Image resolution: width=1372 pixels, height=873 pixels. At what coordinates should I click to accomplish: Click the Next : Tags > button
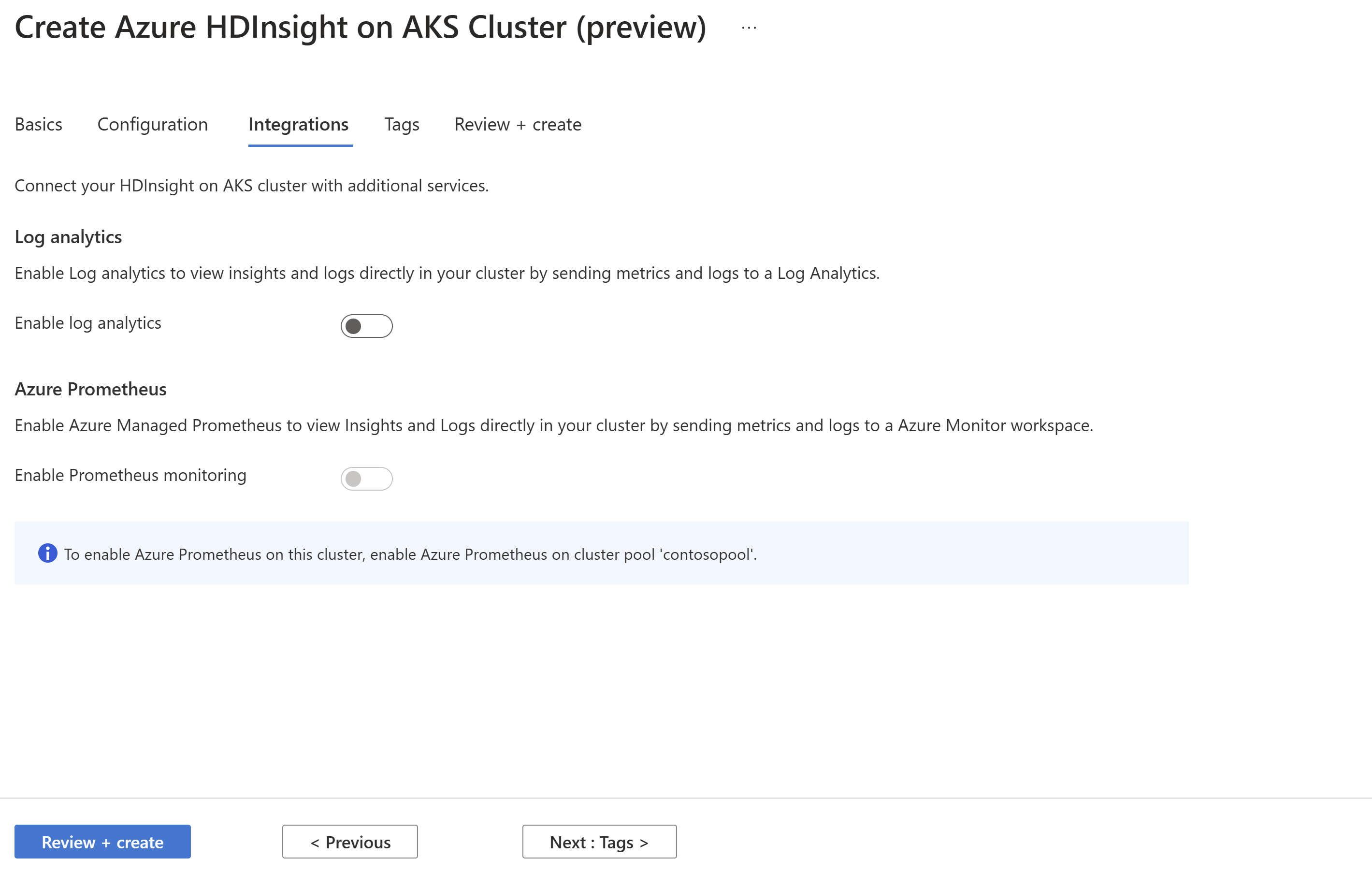599,841
